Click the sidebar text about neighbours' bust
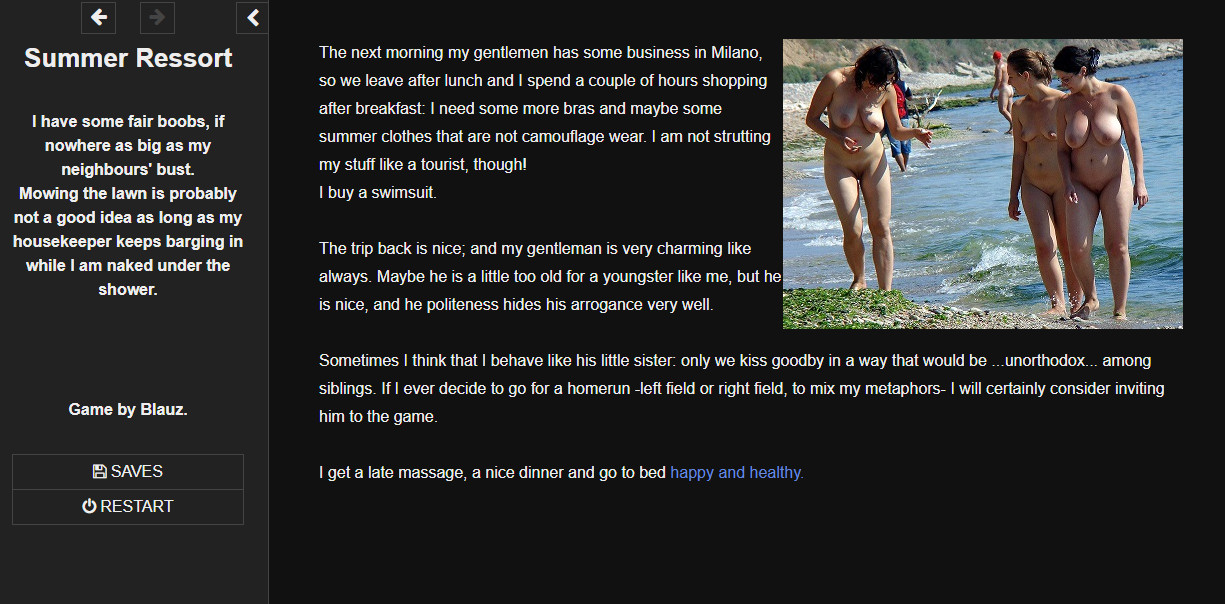 [x=128, y=146]
